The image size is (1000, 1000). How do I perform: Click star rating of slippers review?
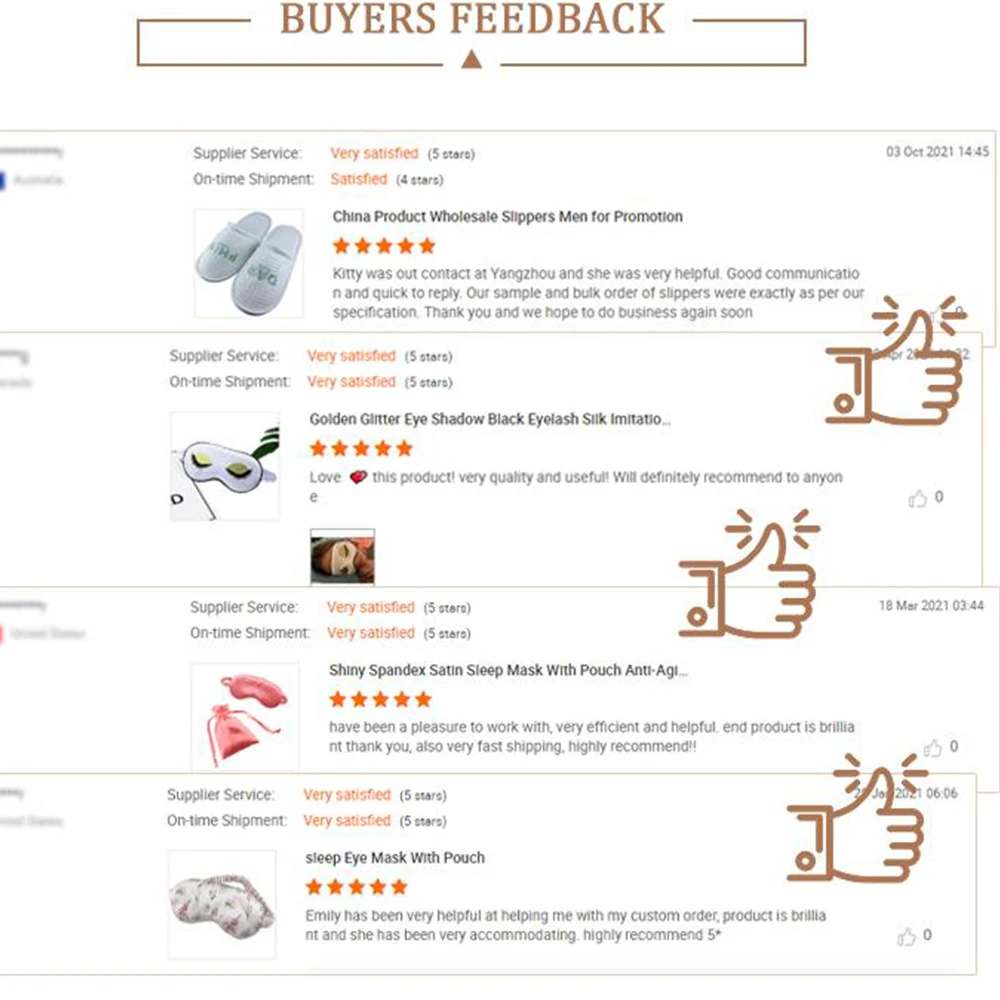[x=384, y=245]
